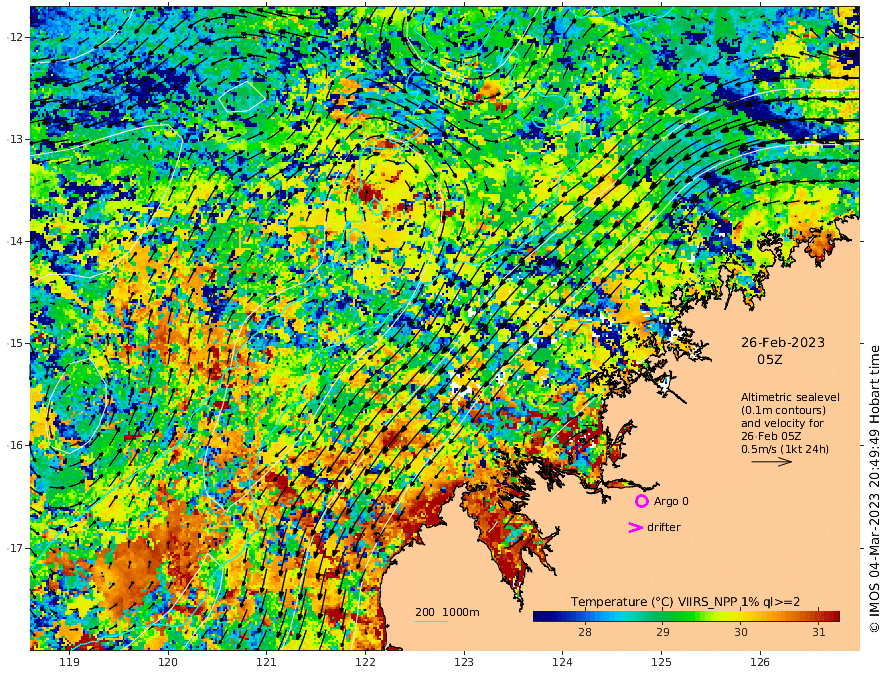This screenshot has width=880, height=680.
Task: Click the latitude '-12' axis label
Action: [x=15, y=37]
